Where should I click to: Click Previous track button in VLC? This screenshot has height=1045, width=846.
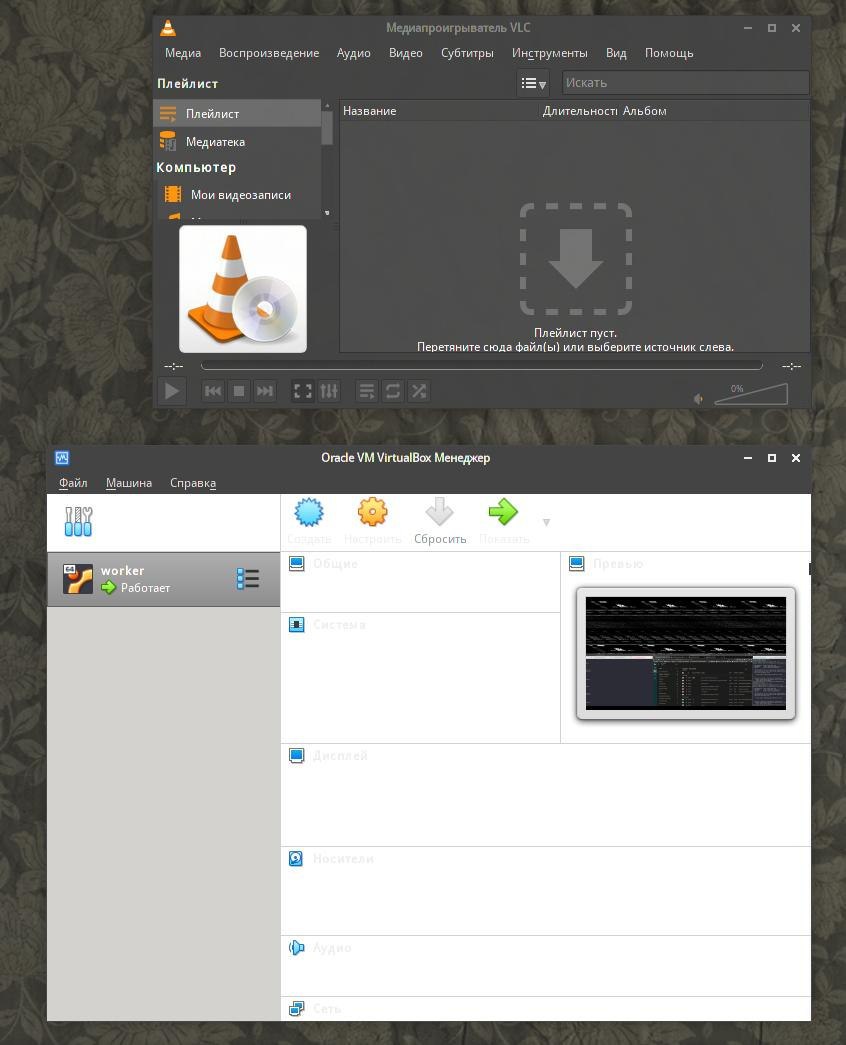point(213,391)
